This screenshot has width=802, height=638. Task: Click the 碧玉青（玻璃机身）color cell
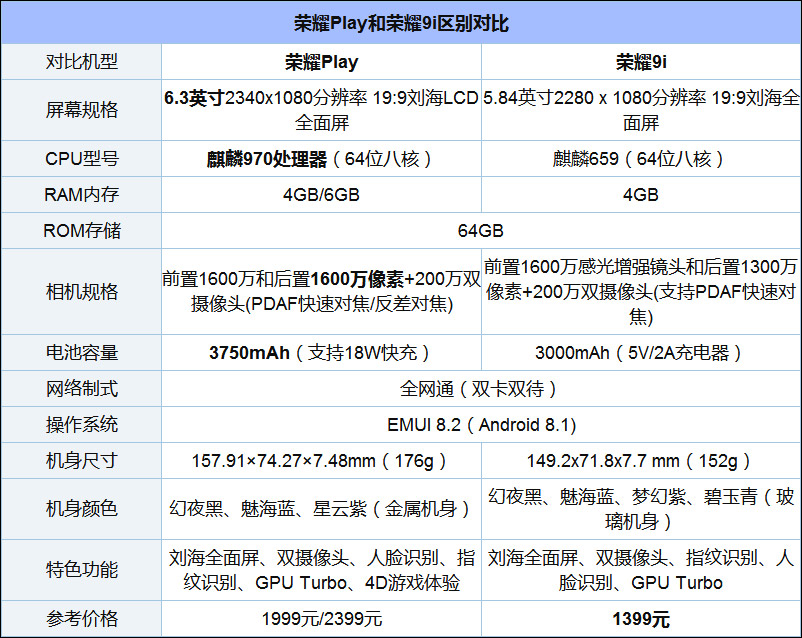click(641, 509)
